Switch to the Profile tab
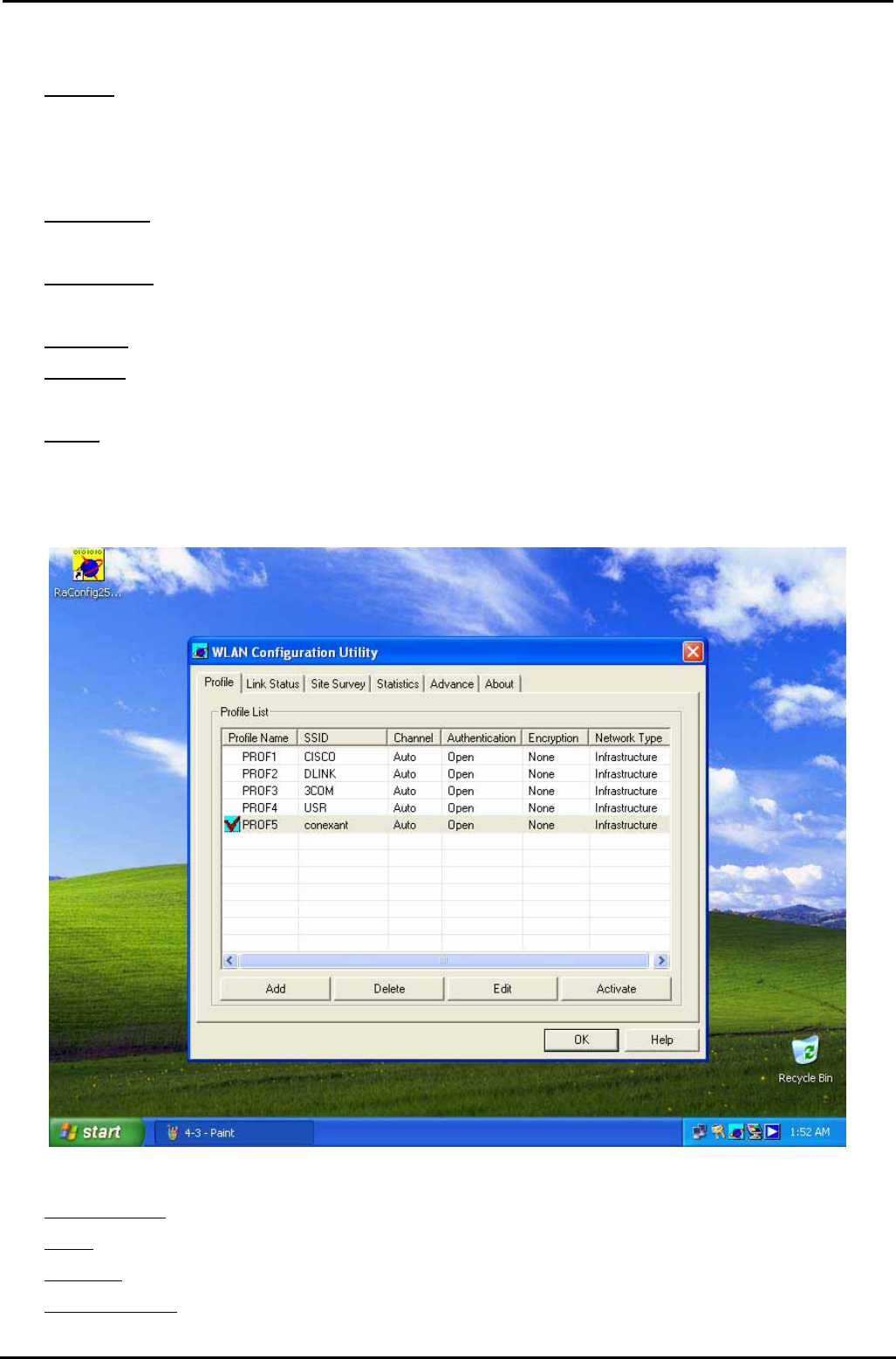 (x=219, y=682)
